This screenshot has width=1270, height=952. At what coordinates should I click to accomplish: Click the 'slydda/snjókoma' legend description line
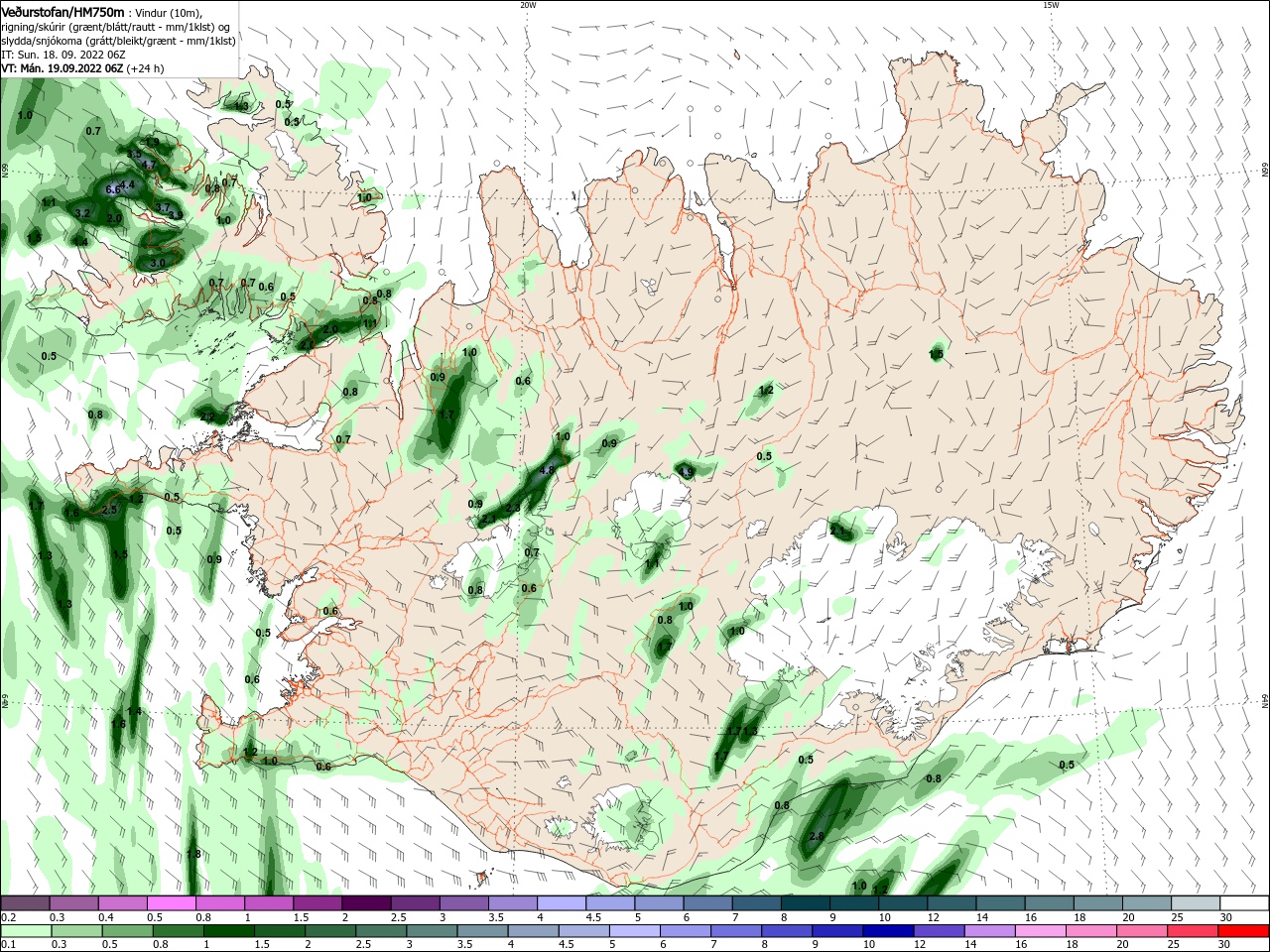click(x=118, y=41)
